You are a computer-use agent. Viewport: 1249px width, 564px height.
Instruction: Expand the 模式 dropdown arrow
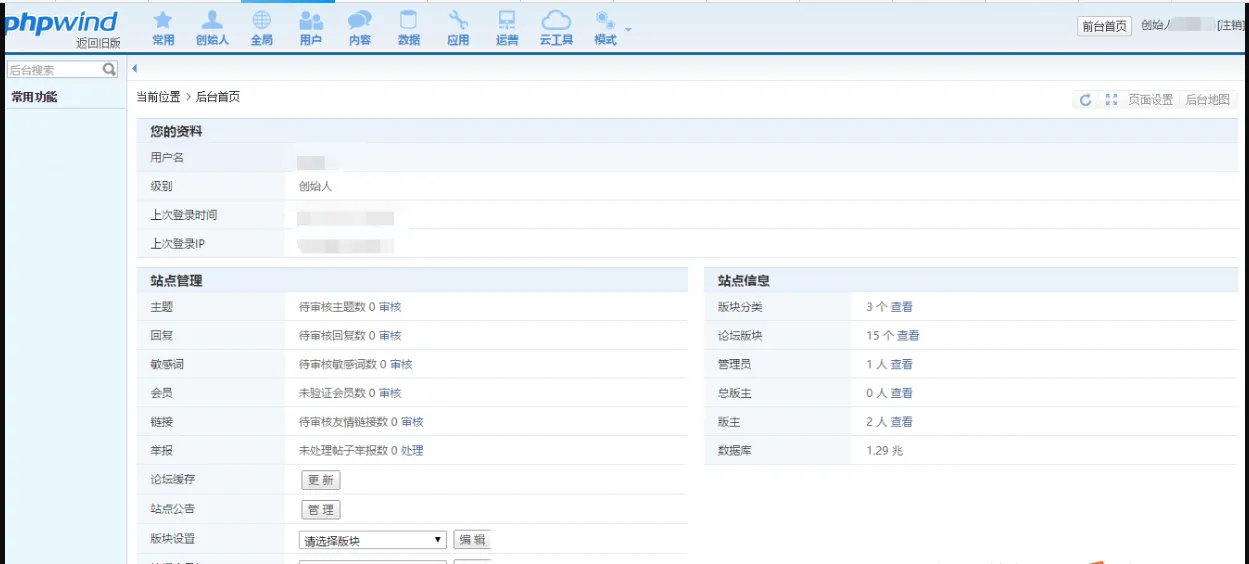(628, 30)
